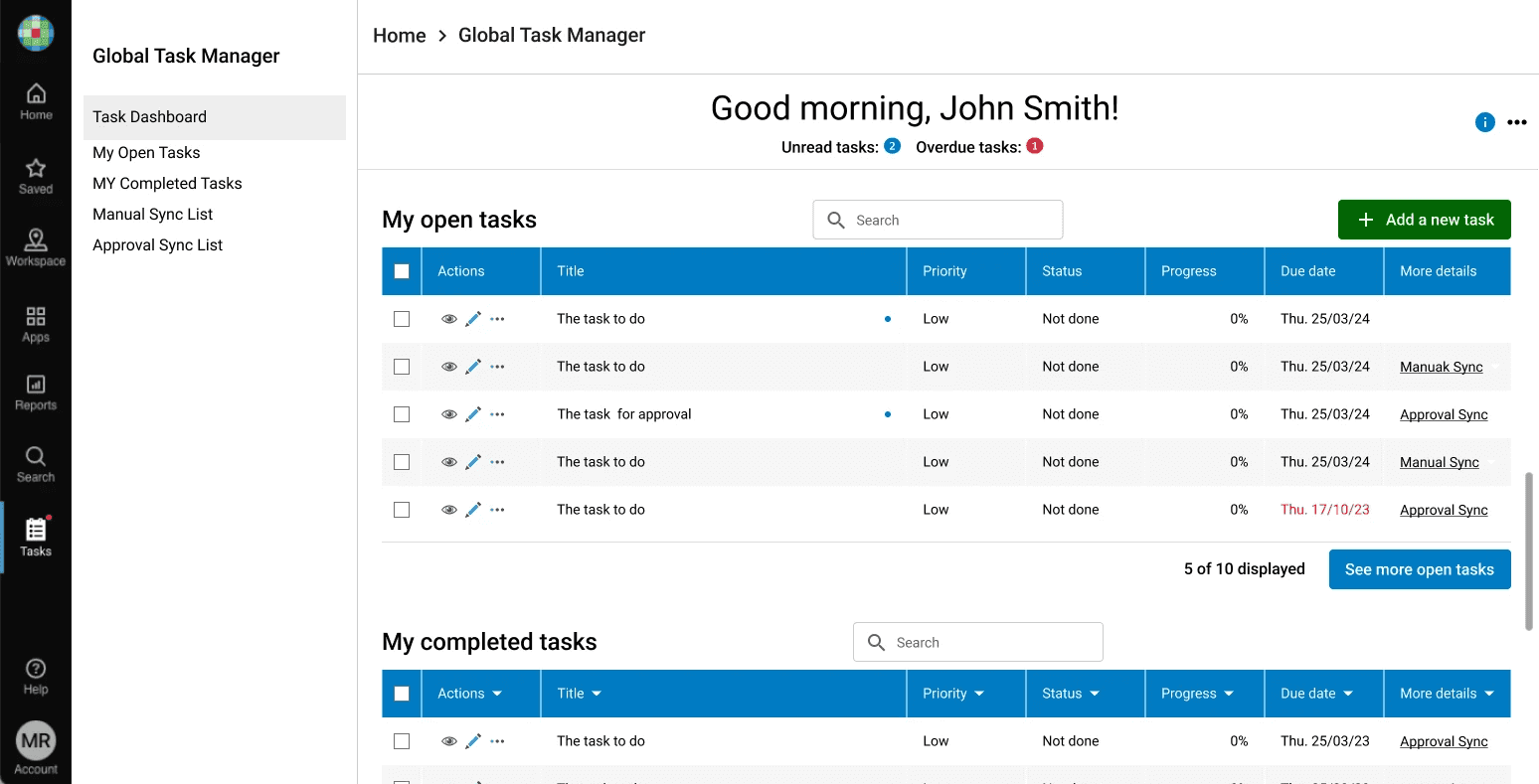Open Approval Sync link in the 17/10/23 row
The width and height of the screenshot is (1539, 784).
point(1444,510)
